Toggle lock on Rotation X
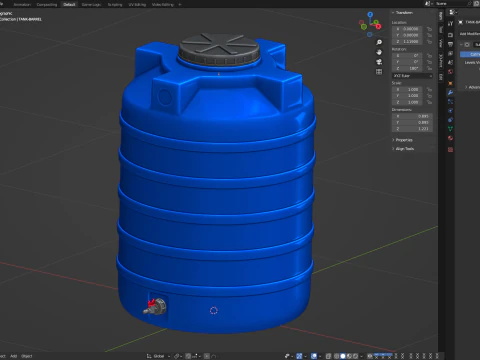The width and height of the screenshot is (480, 360). [x=429, y=56]
